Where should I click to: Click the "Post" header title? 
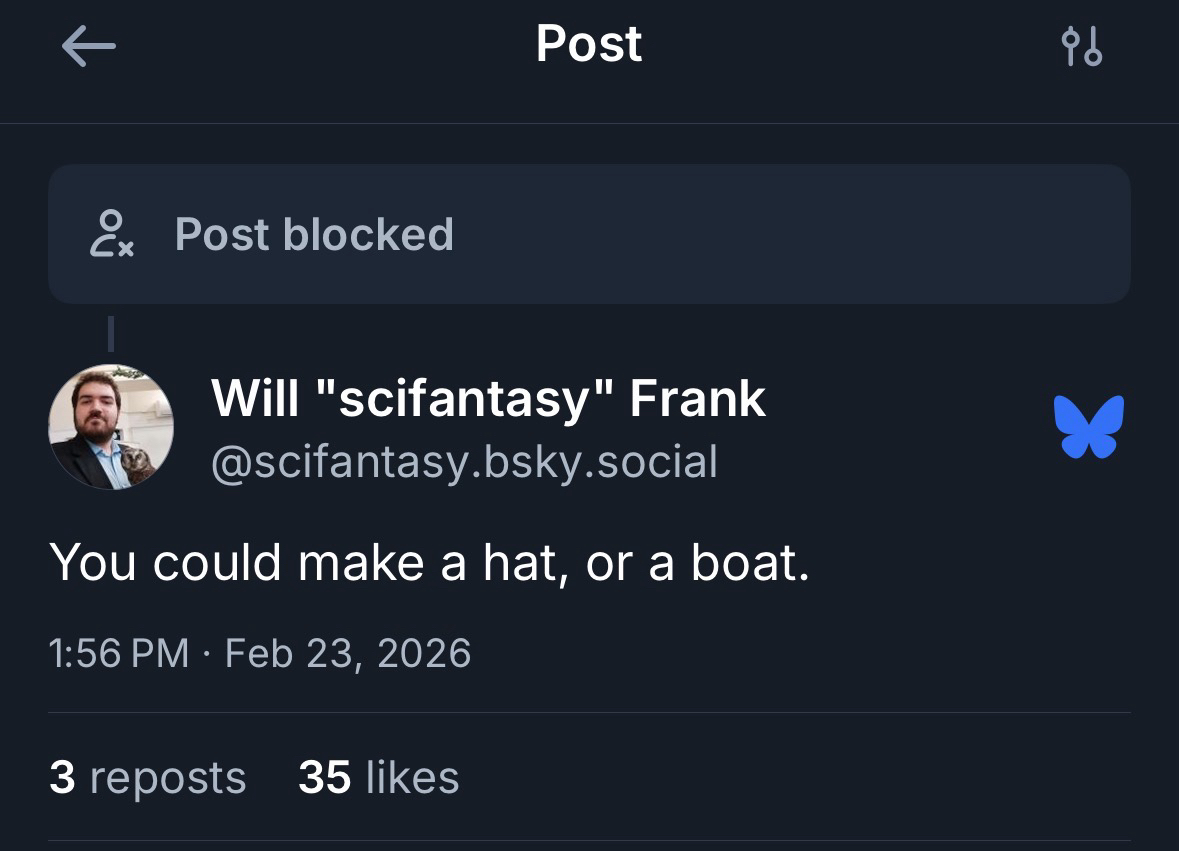click(x=589, y=44)
